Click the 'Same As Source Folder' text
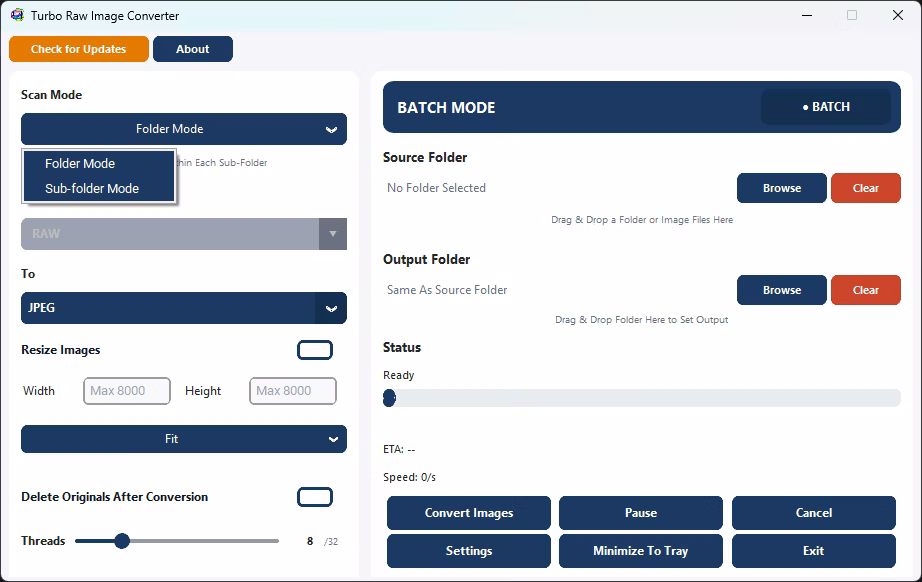The height and width of the screenshot is (582, 922). [447, 290]
